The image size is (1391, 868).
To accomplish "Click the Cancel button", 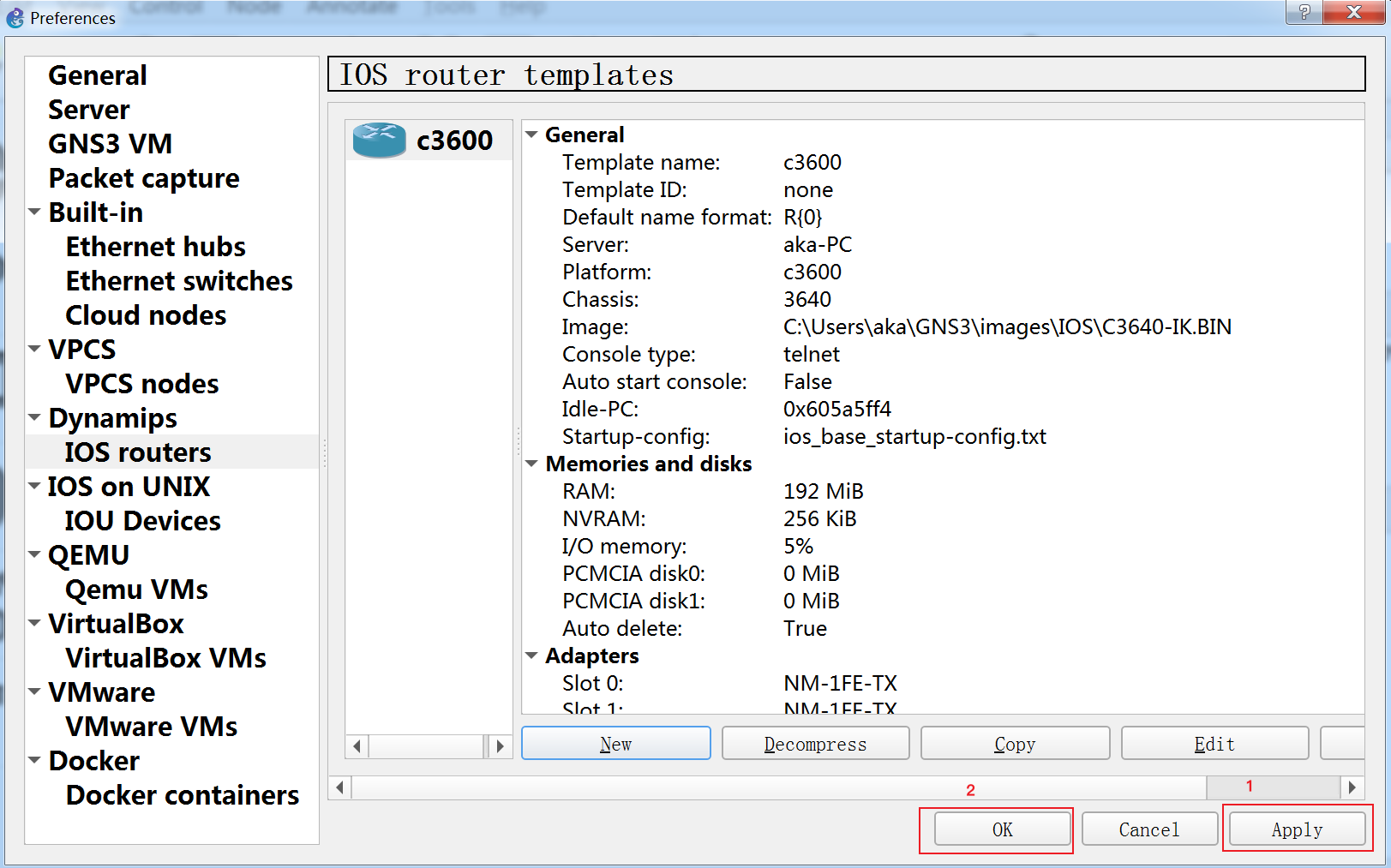I will tap(1149, 829).
